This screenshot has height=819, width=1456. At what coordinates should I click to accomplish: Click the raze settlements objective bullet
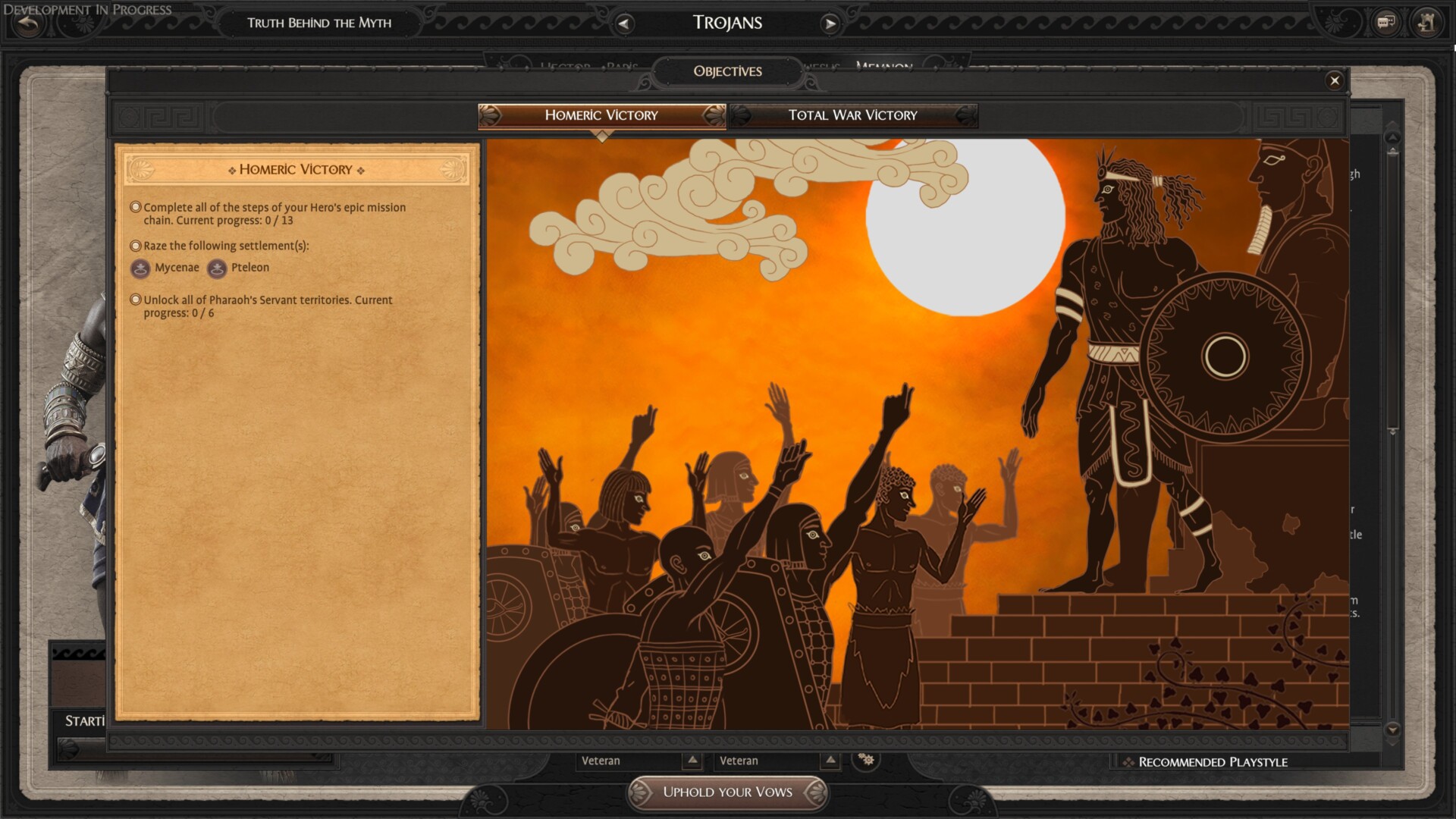tap(136, 246)
